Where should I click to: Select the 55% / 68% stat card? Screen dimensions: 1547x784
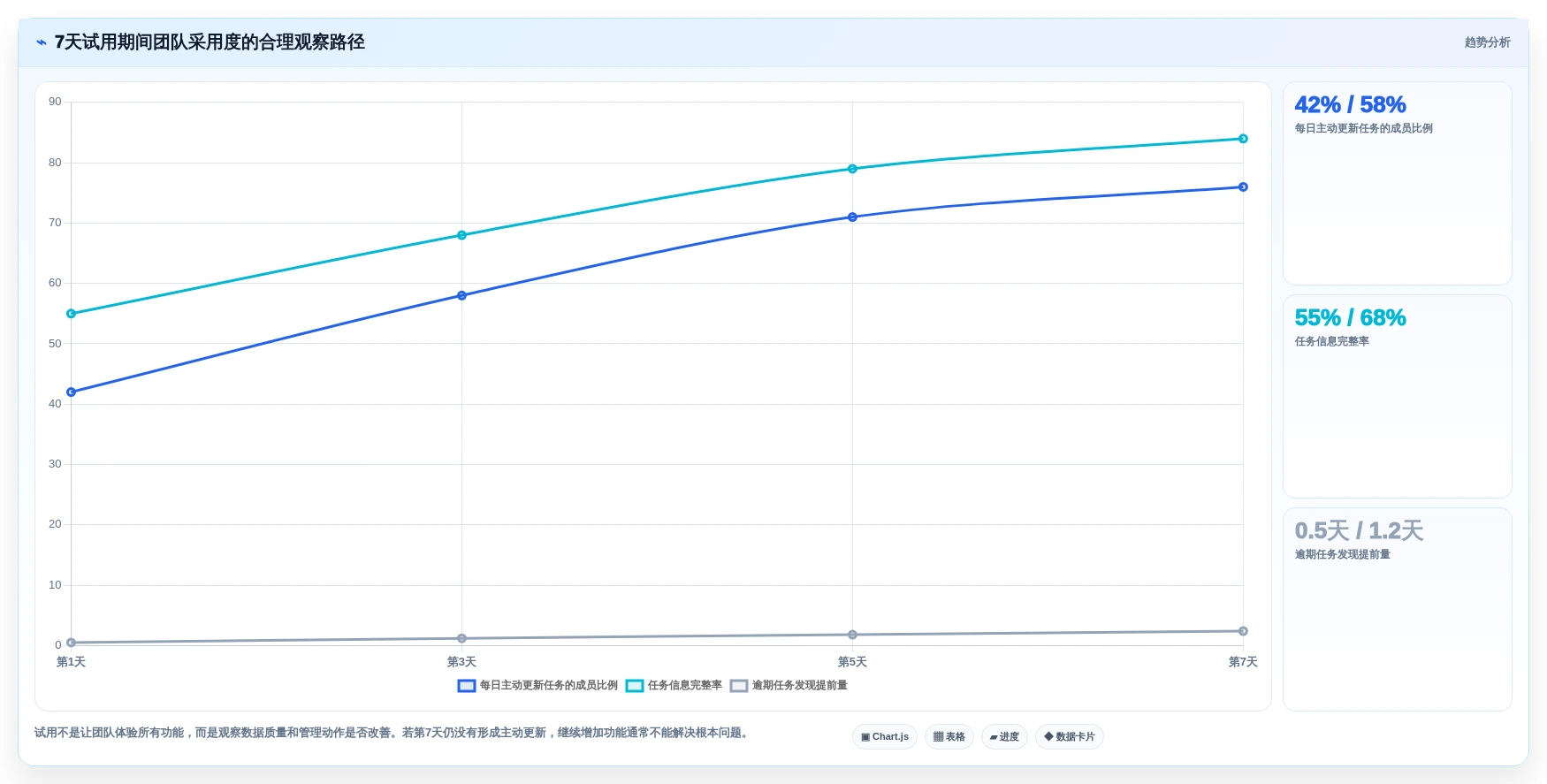click(x=1398, y=397)
